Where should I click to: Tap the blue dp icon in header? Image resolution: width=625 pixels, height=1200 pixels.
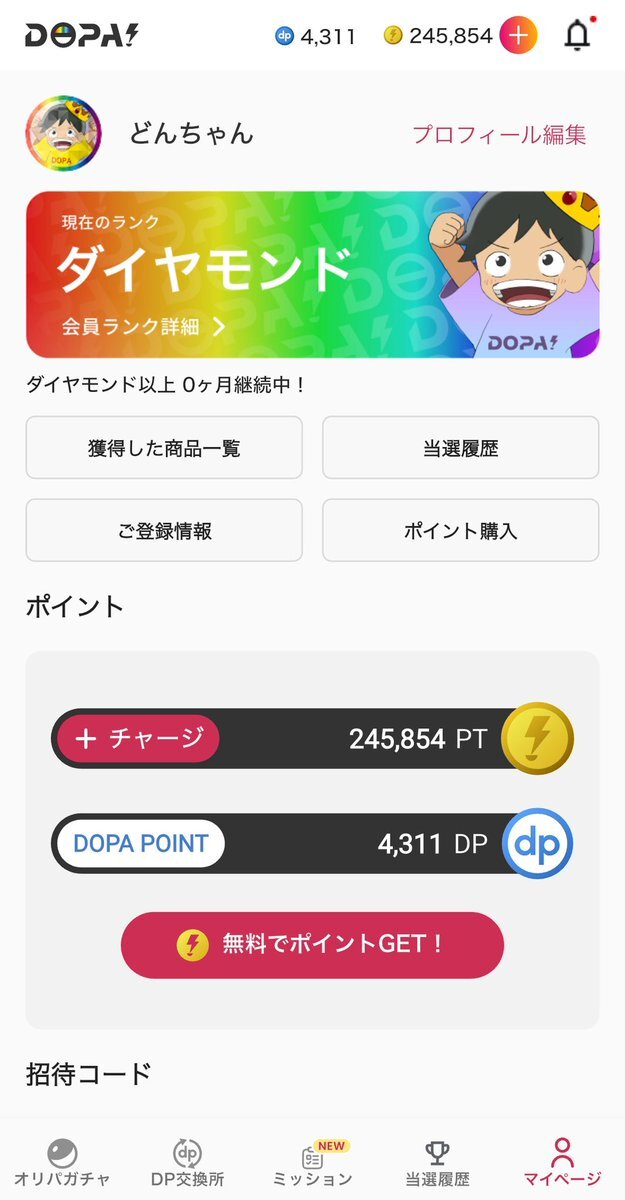(x=284, y=36)
